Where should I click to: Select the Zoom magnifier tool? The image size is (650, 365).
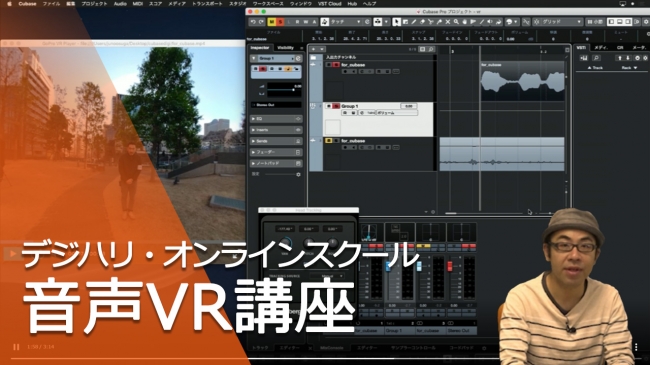pyautogui.click(x=456, y=22)
